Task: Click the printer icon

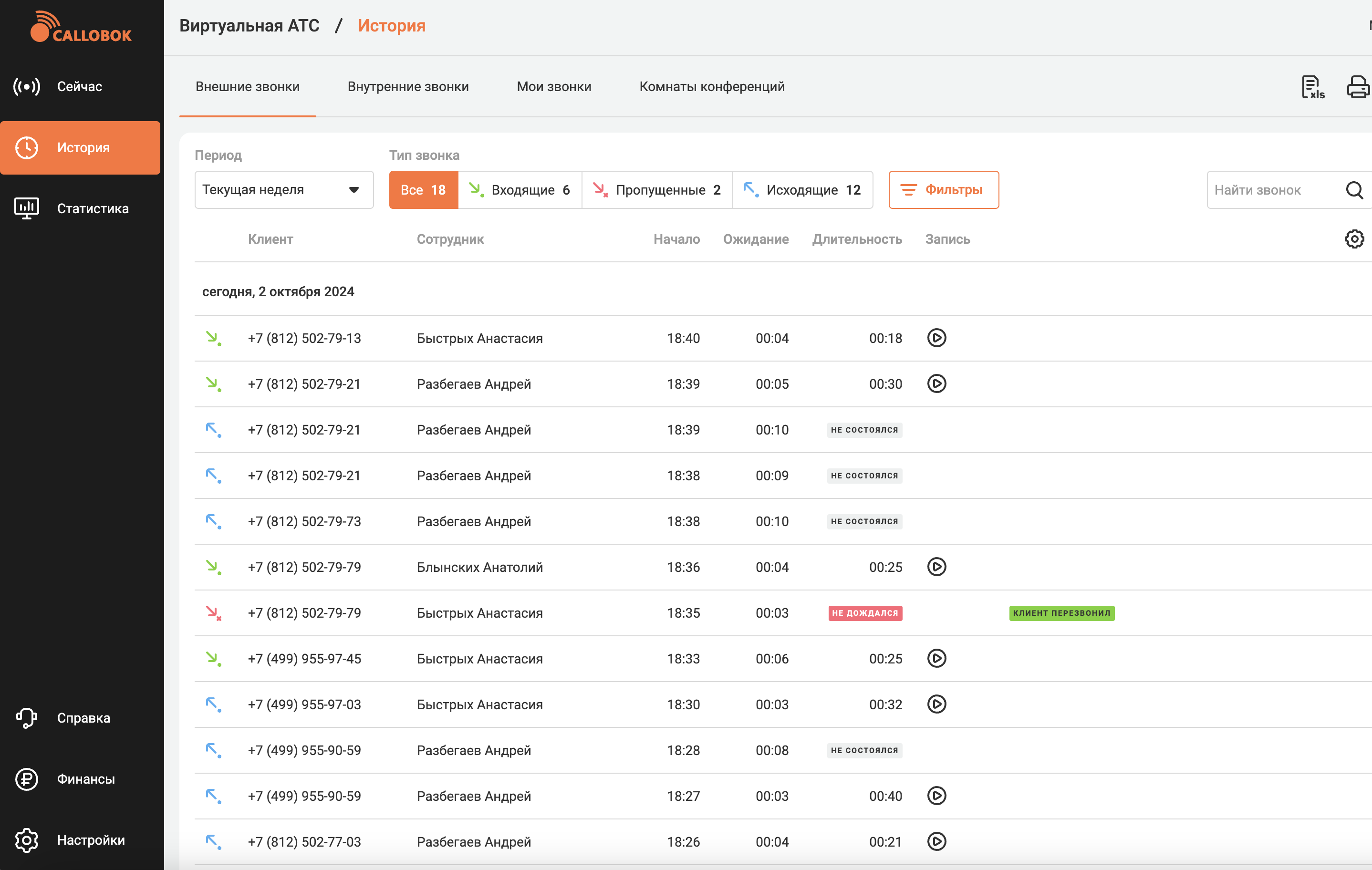Action: [x=1358, y=87]
